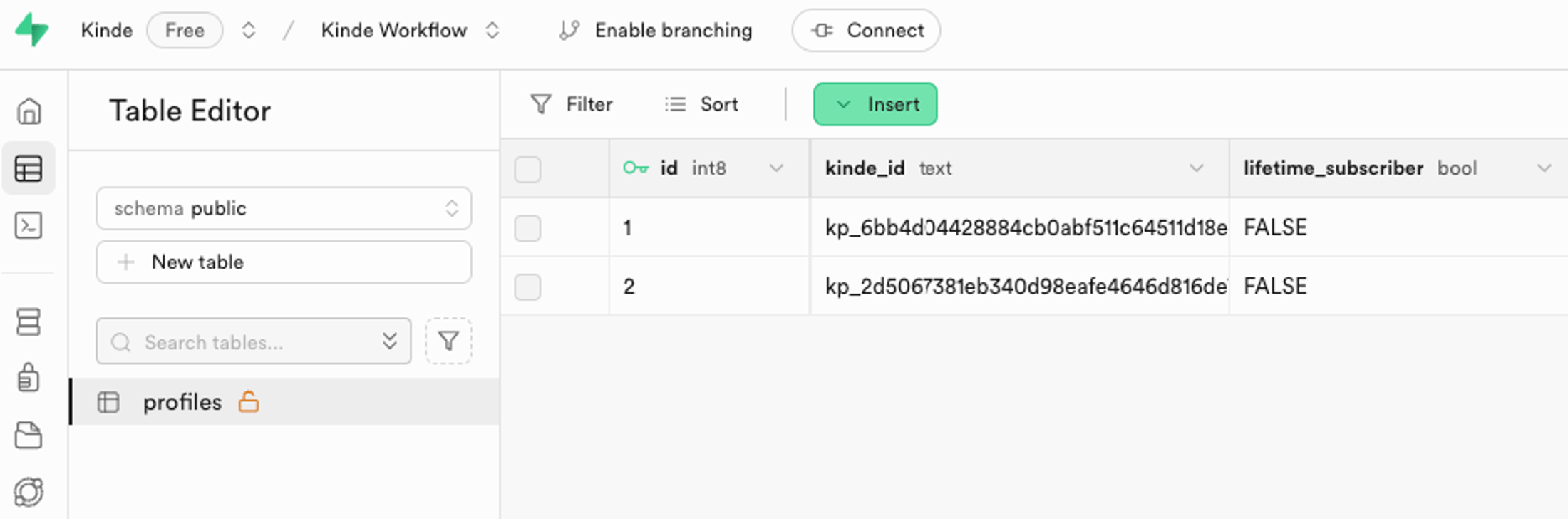
Task: Check the checkbox for row 1
Action: tap(527, 228)
